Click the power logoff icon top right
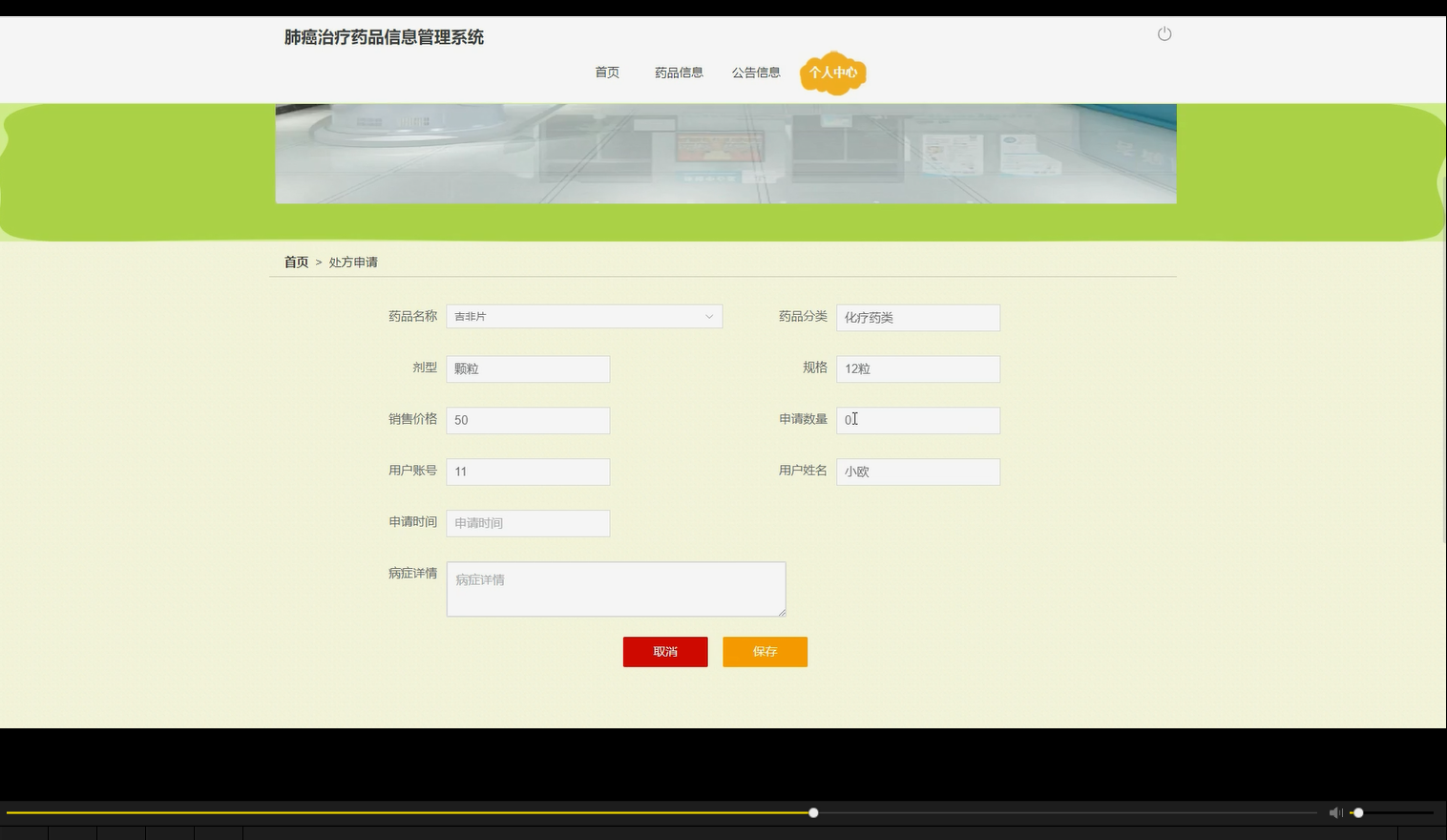This screenshot has width=1447, height=840. (x=1164, y=33)
